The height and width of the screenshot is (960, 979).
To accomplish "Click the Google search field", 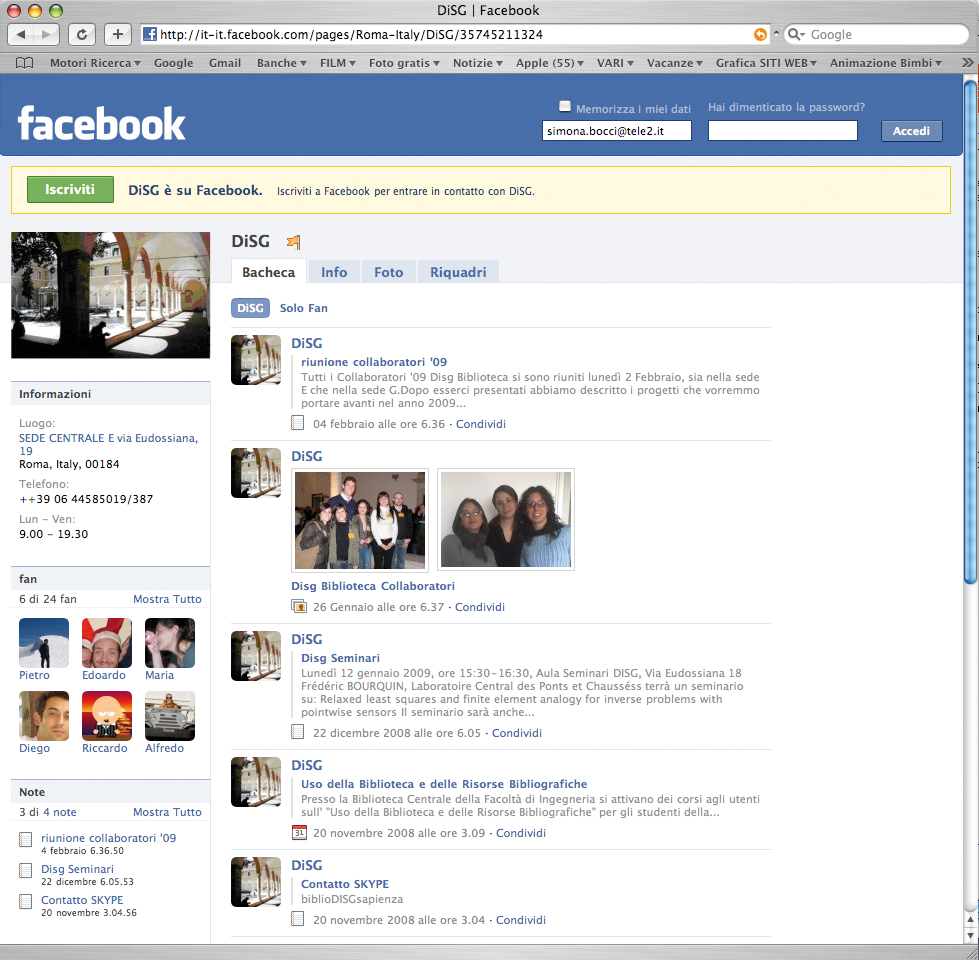I will click(x=877, y=34).
